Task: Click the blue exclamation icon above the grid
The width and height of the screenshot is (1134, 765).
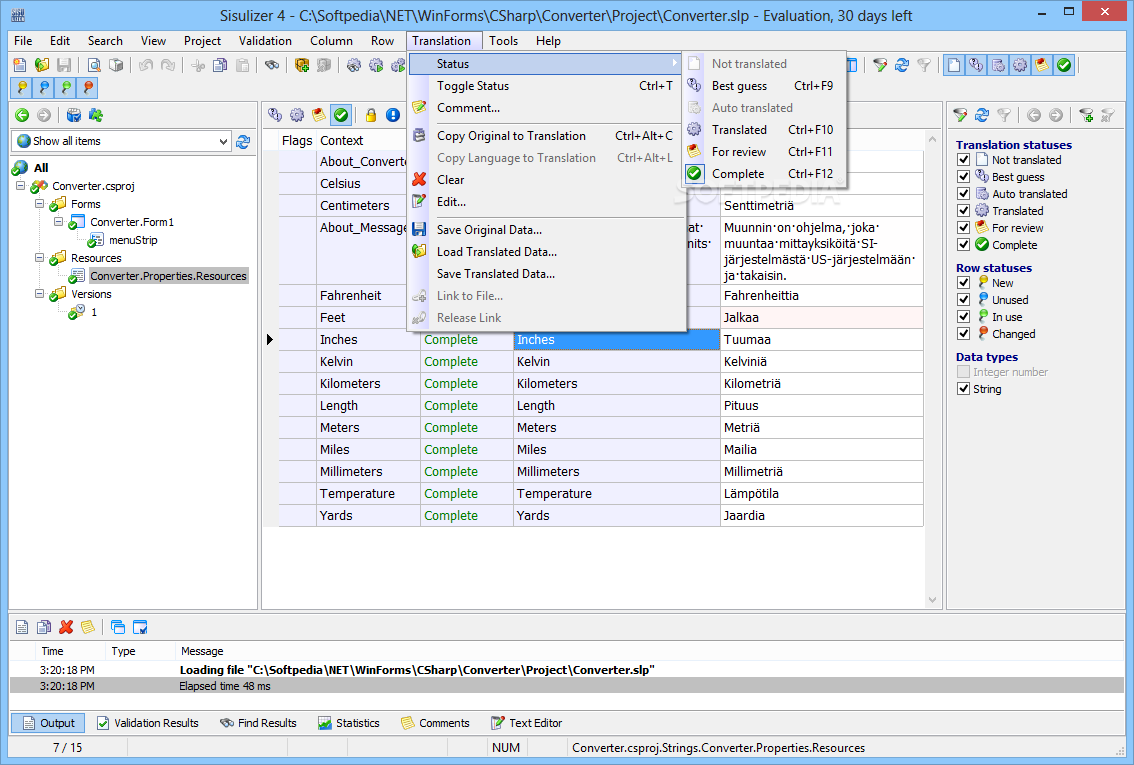Action: [393, 115]
